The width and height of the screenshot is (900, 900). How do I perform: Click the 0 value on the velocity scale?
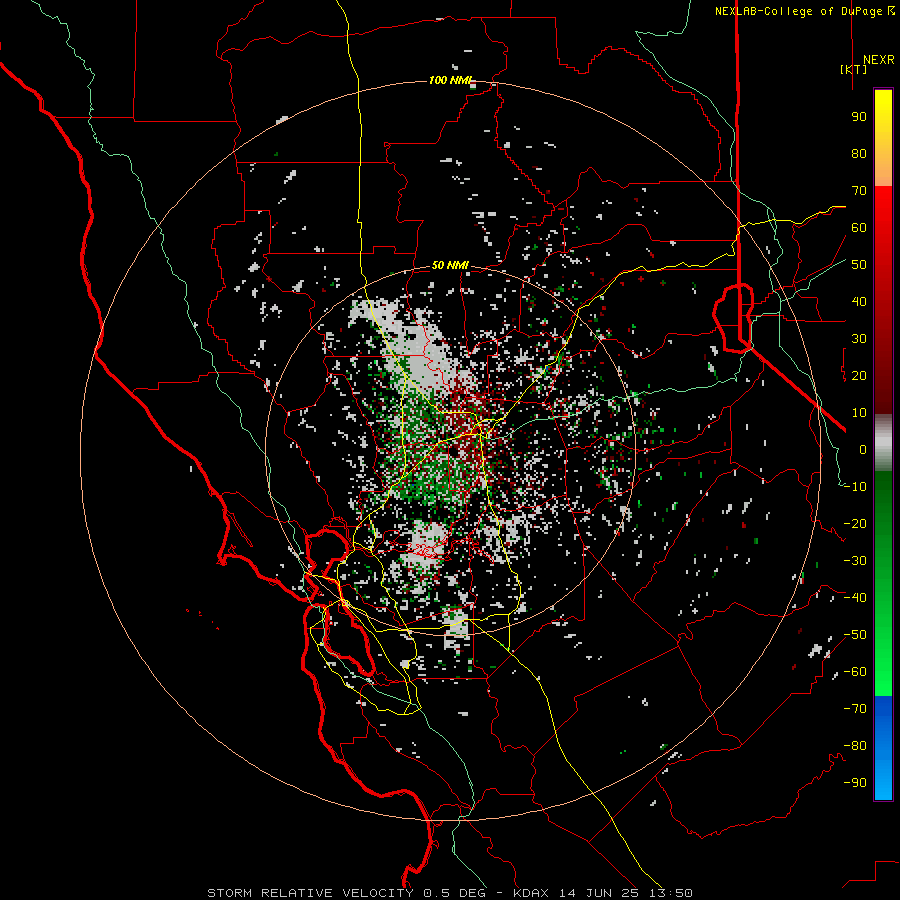click(x=863, y=450)
